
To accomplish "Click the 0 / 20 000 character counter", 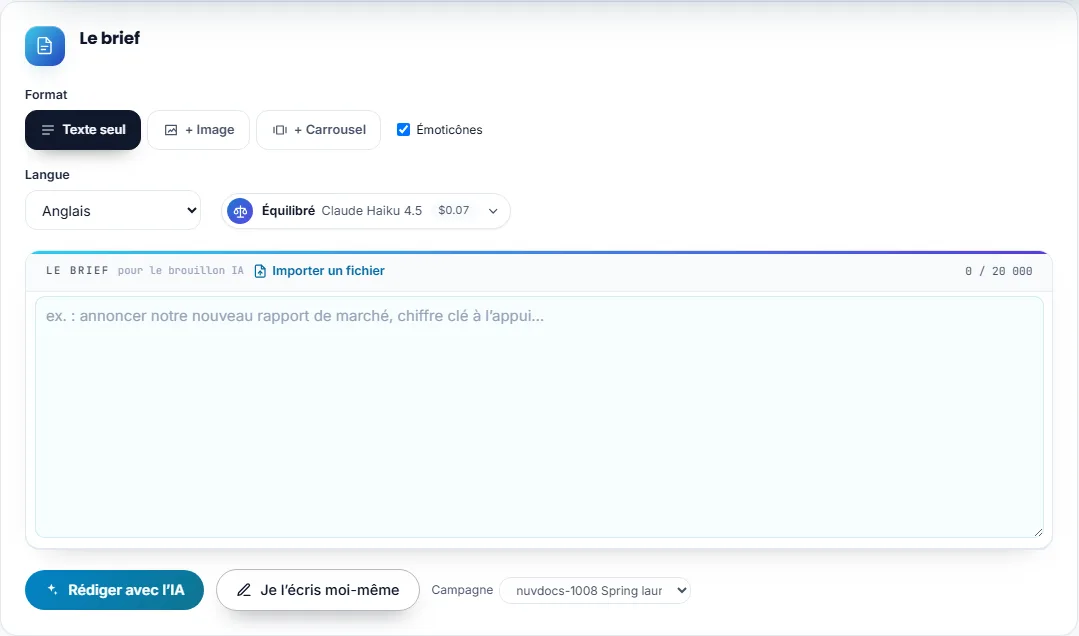I will tap(998, 271).
